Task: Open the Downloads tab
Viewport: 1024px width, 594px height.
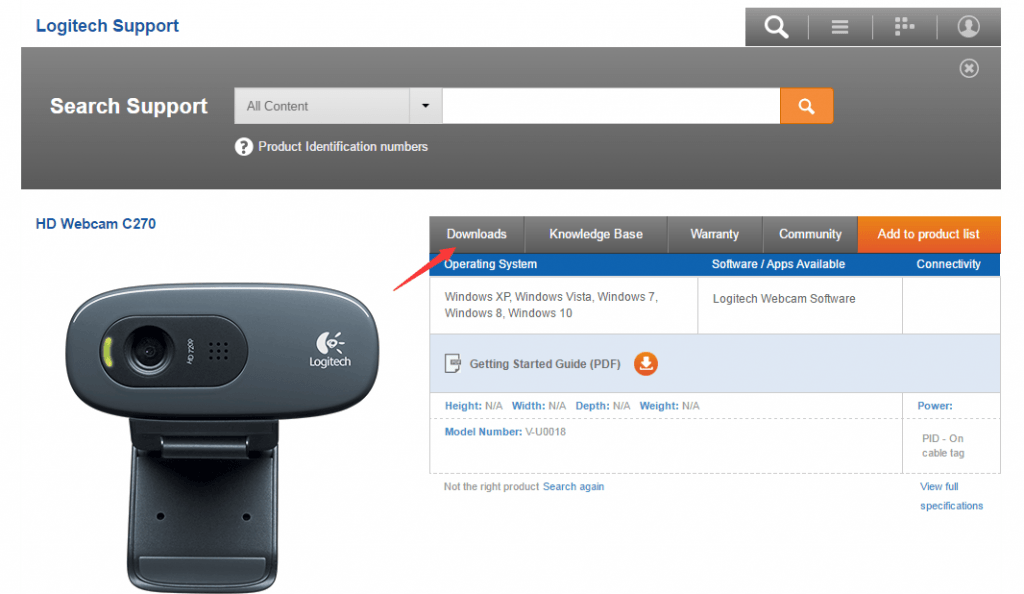Action: pyautogui.click(x=476, y=234)
